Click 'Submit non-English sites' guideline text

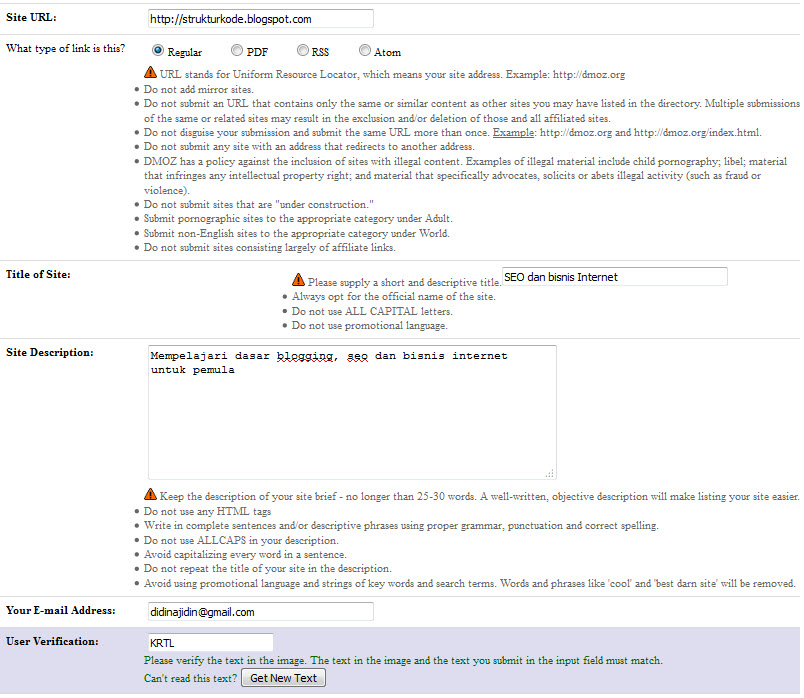point(296,233)
